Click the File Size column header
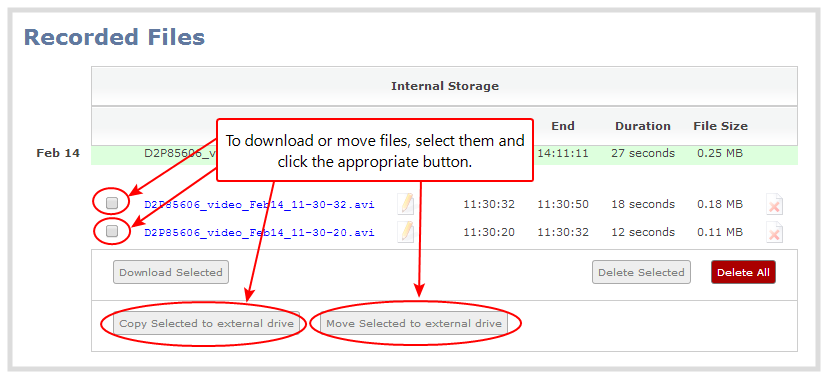 tap(720, 126)
